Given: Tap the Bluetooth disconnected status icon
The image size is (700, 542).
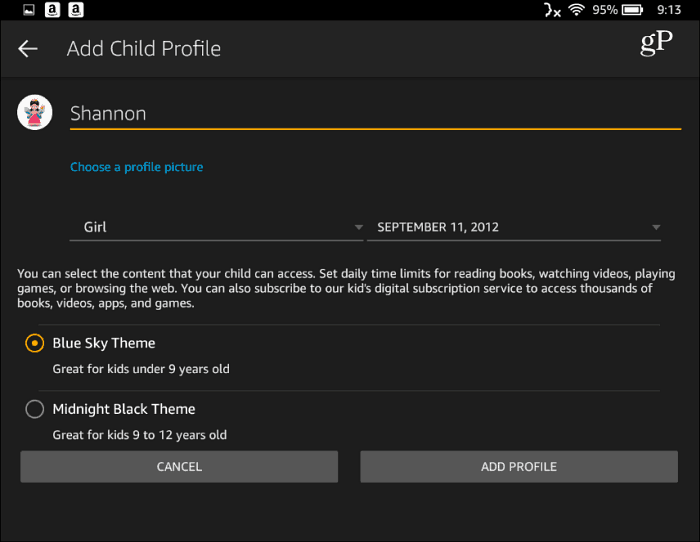Looking at the screenshot, I should (552, 9).
